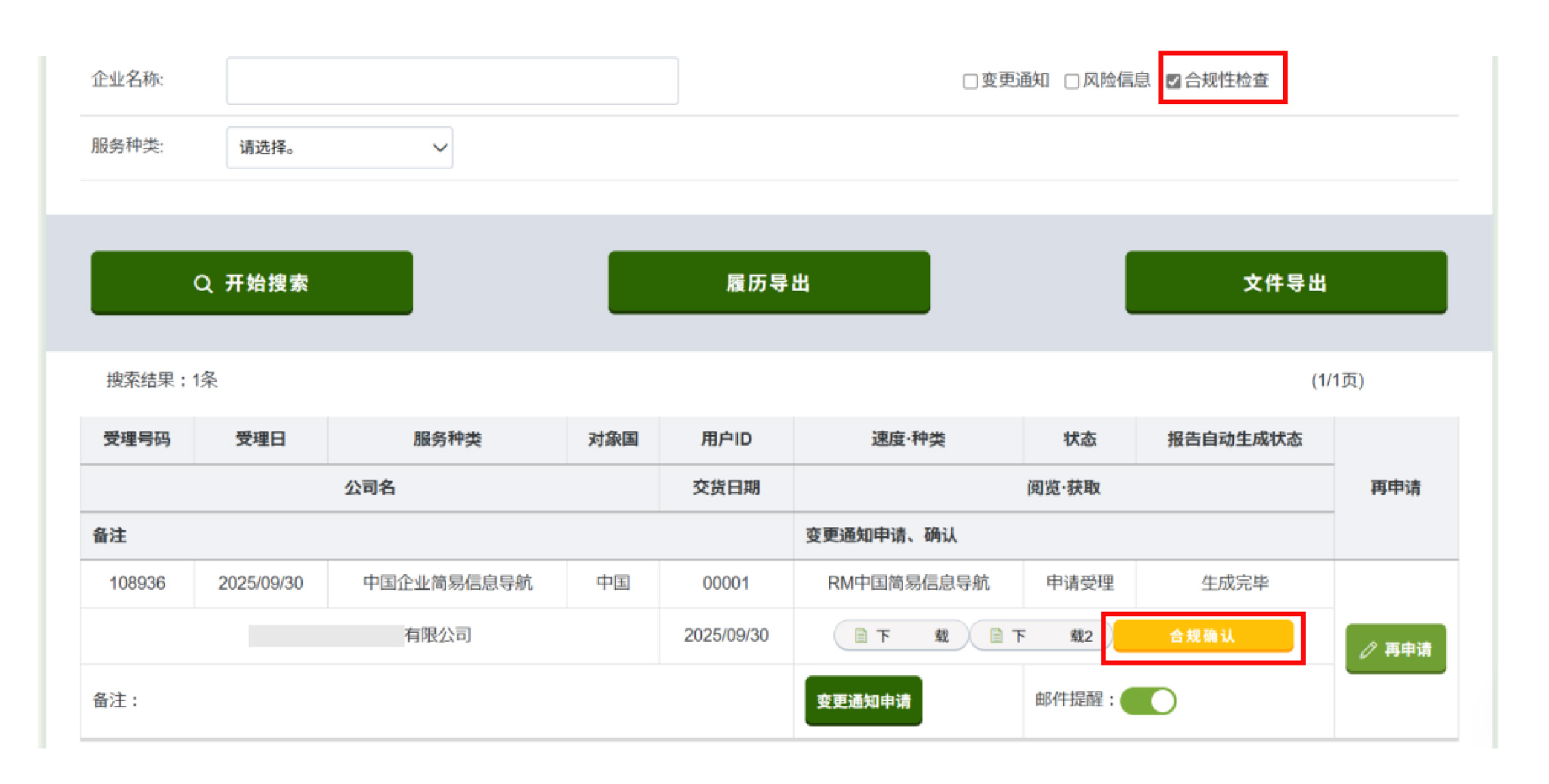Image resolution: width=1549 pixels, height=784 pixels.
Task: Click the 变更通知申请 button
Action: pyautogui.click(x=863, y=701)
